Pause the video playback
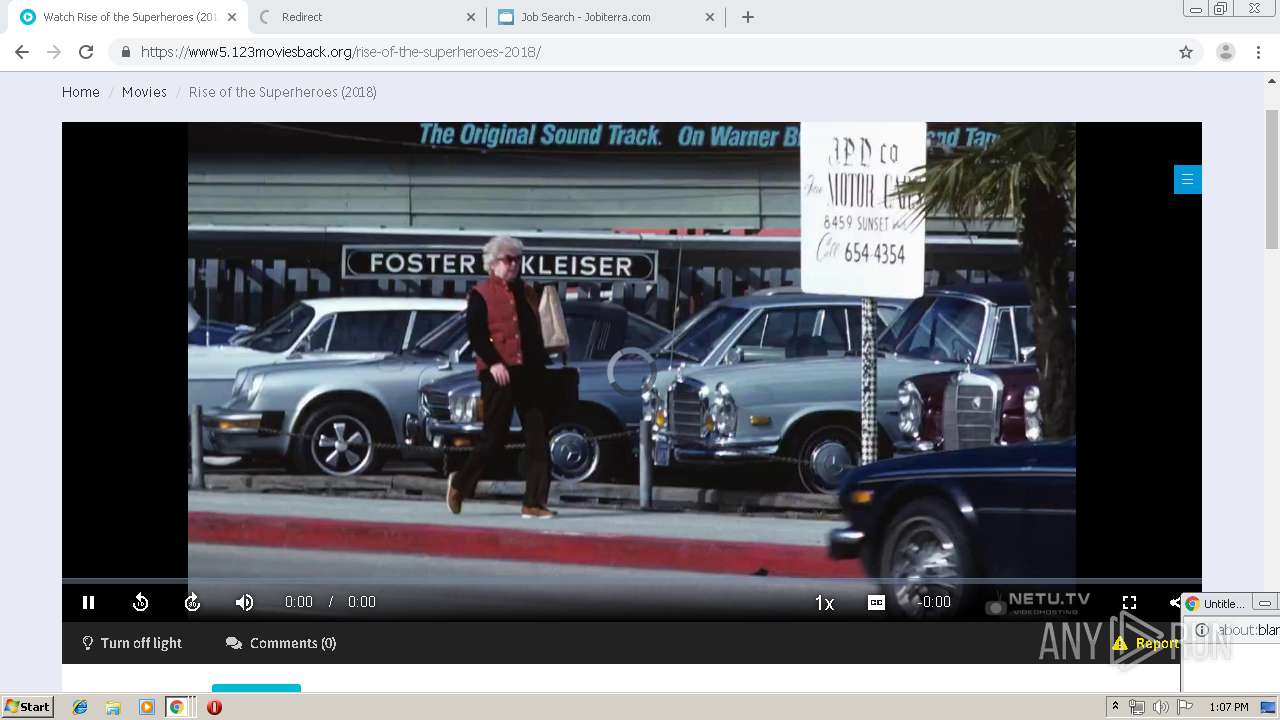The width and height of the screenshot is (1280, 720). [88, 602]
